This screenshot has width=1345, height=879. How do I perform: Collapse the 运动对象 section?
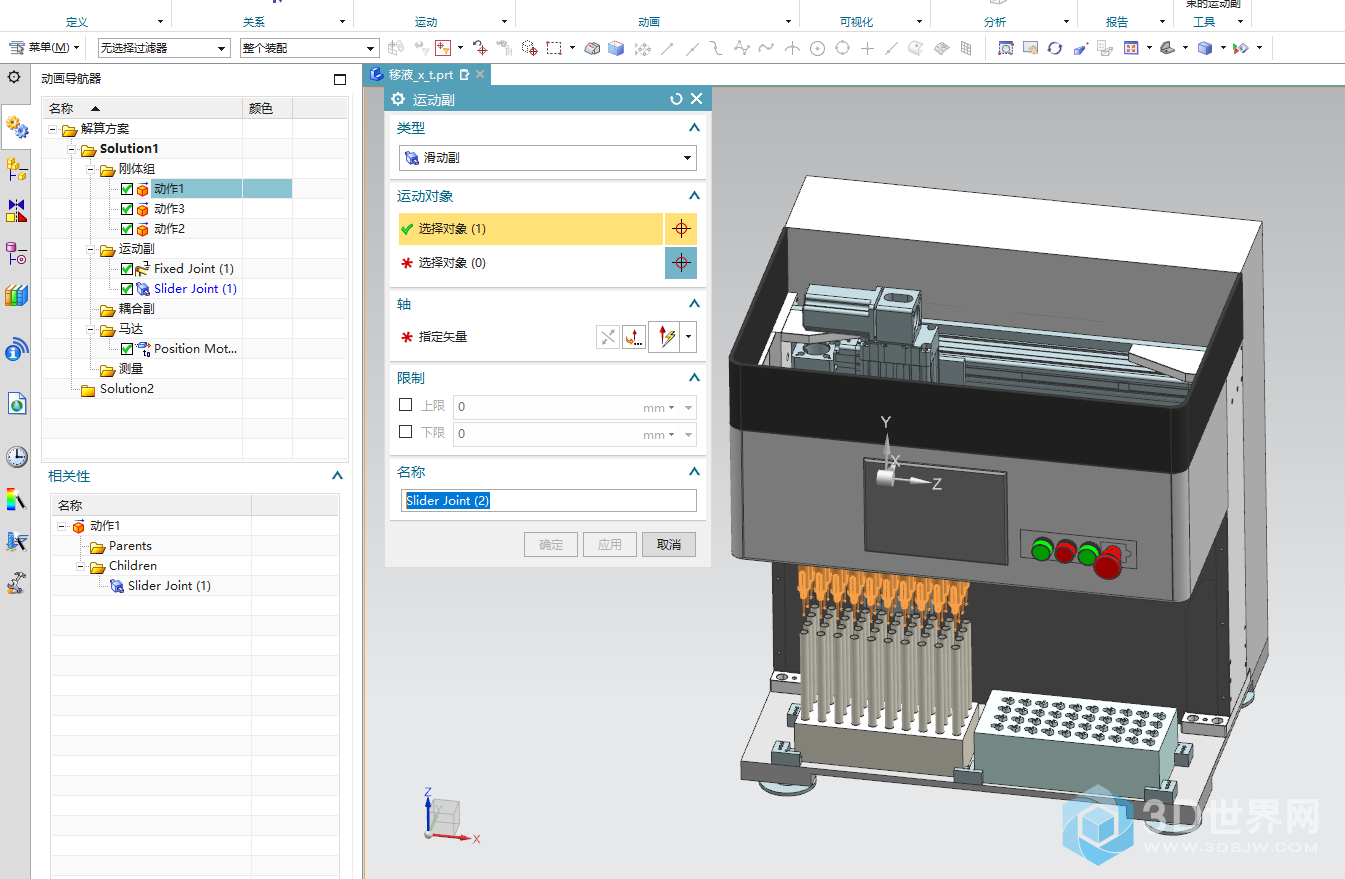point(694,196)
